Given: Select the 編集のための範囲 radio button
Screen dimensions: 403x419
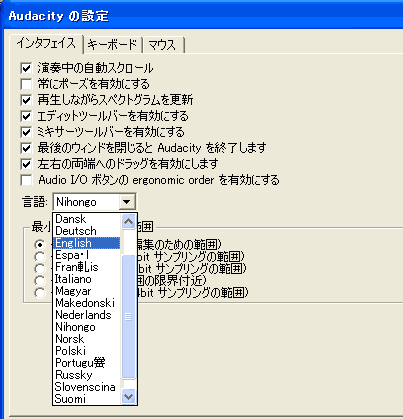Looking at the screenshot, I should [40, 245].
